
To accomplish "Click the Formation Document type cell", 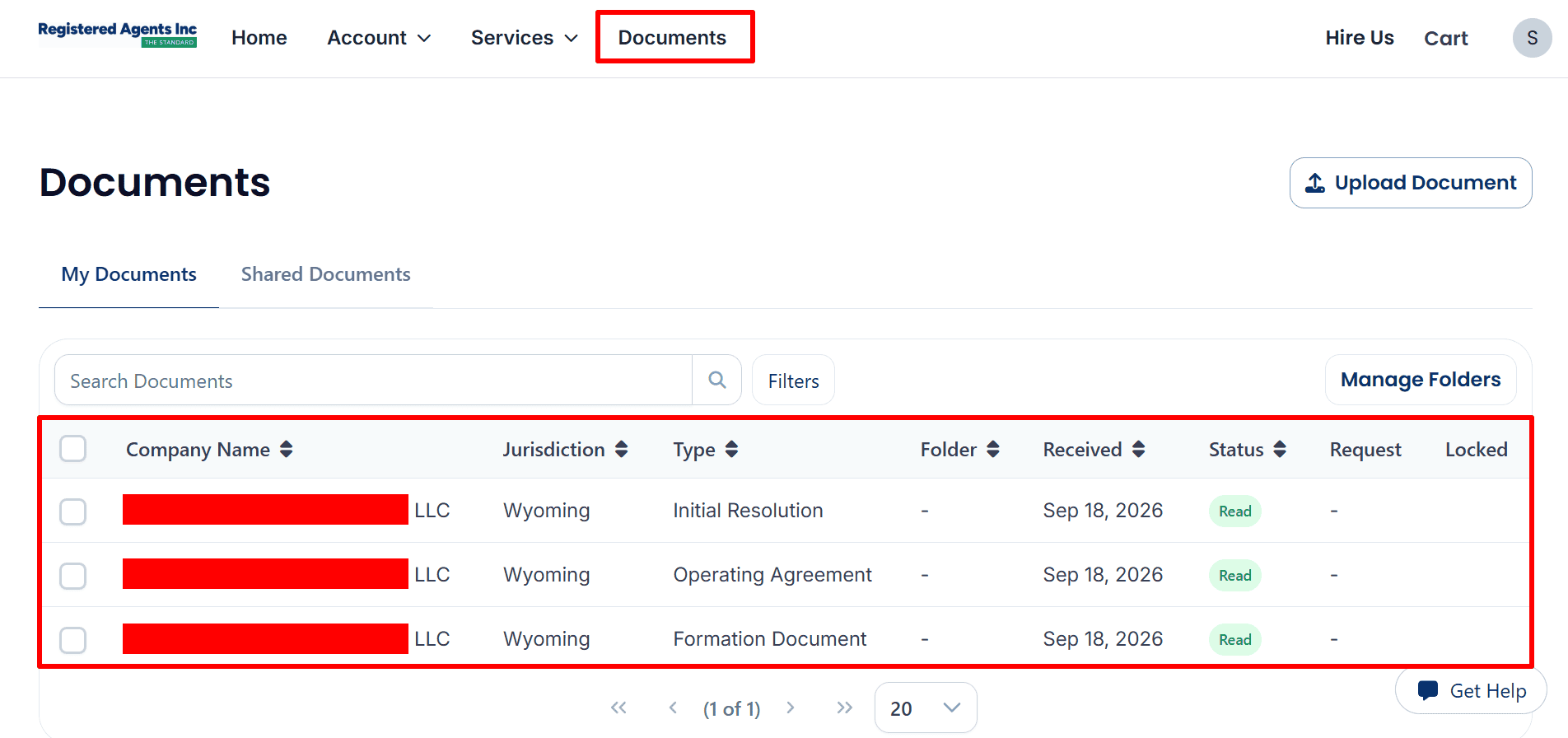I will (770, 639).
